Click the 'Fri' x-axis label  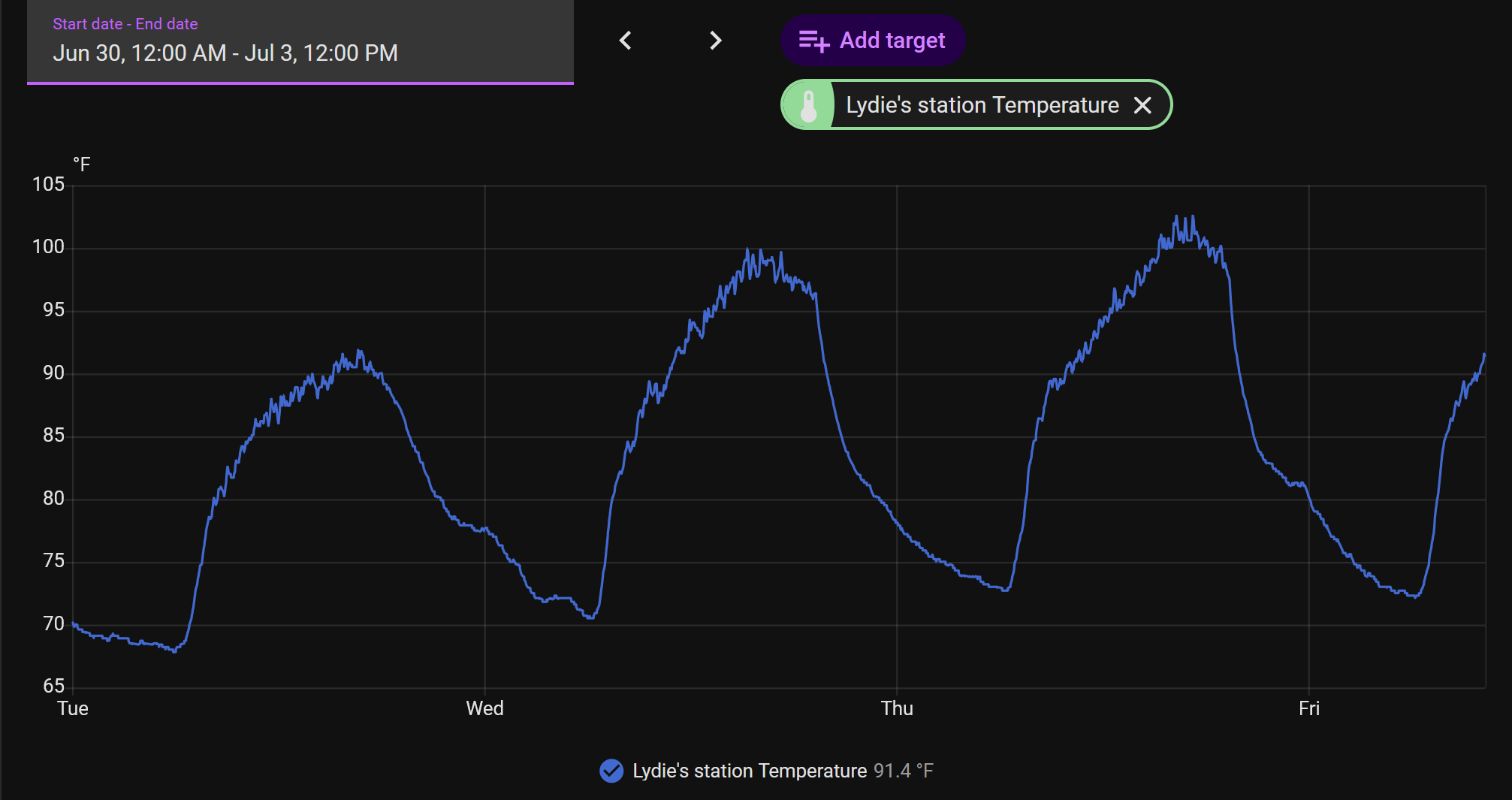coord(1309,708)
